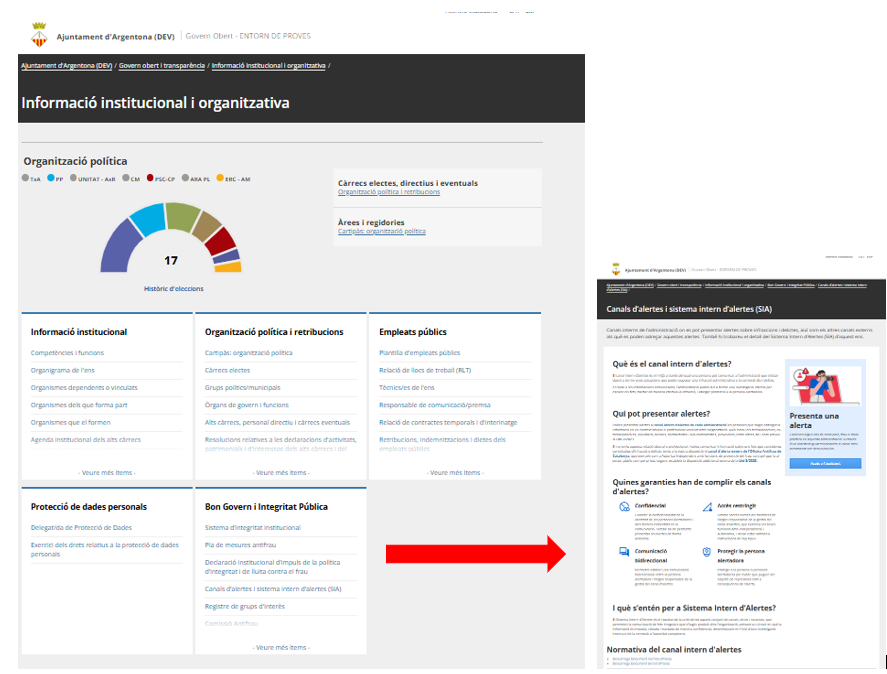Click the Protegir la persona alertadora icon
The image size is (887, 674).
[706, 552]
